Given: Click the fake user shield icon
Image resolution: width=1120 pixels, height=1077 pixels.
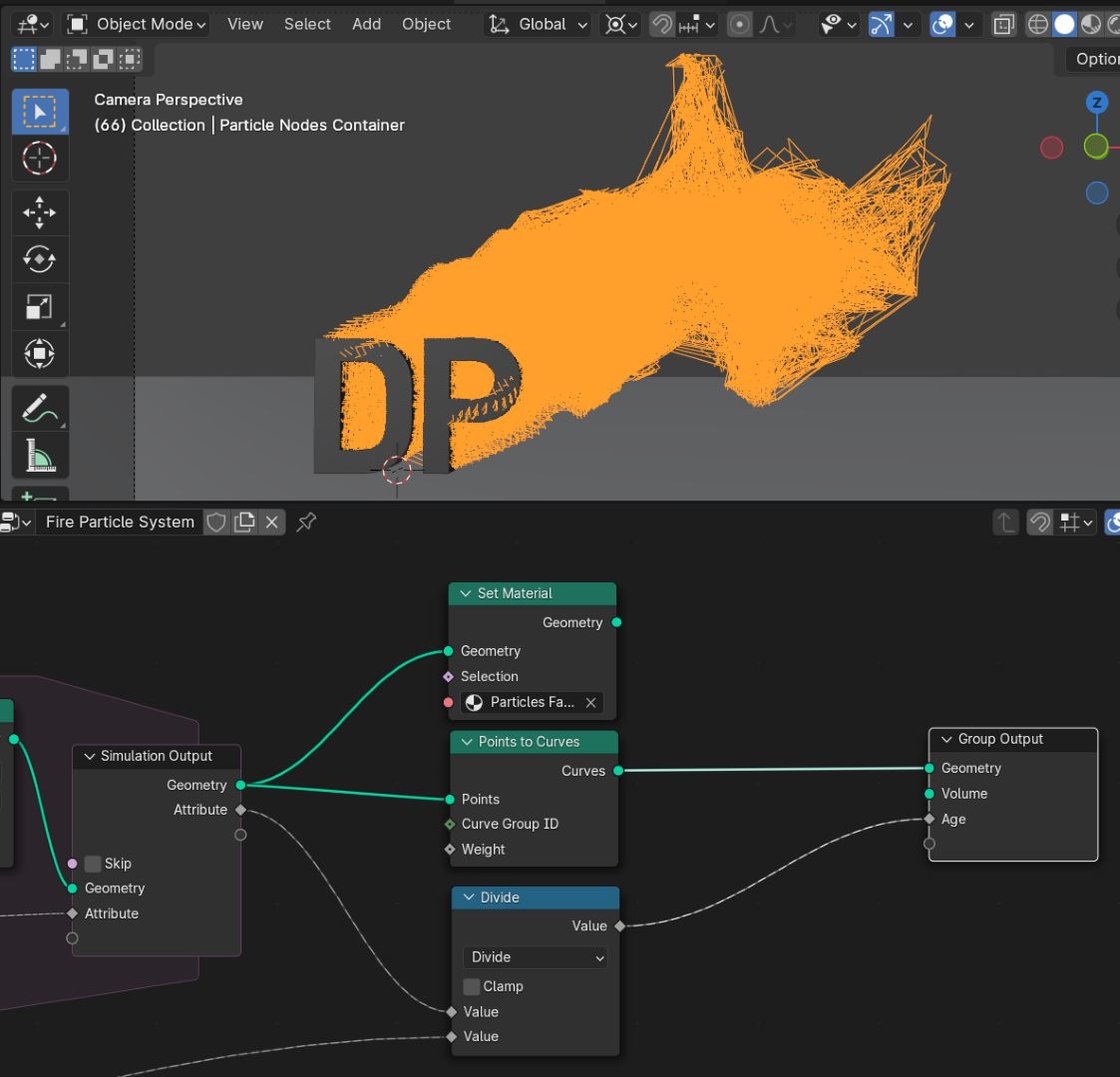Looking at the screenshot, I should coord(216,522).
